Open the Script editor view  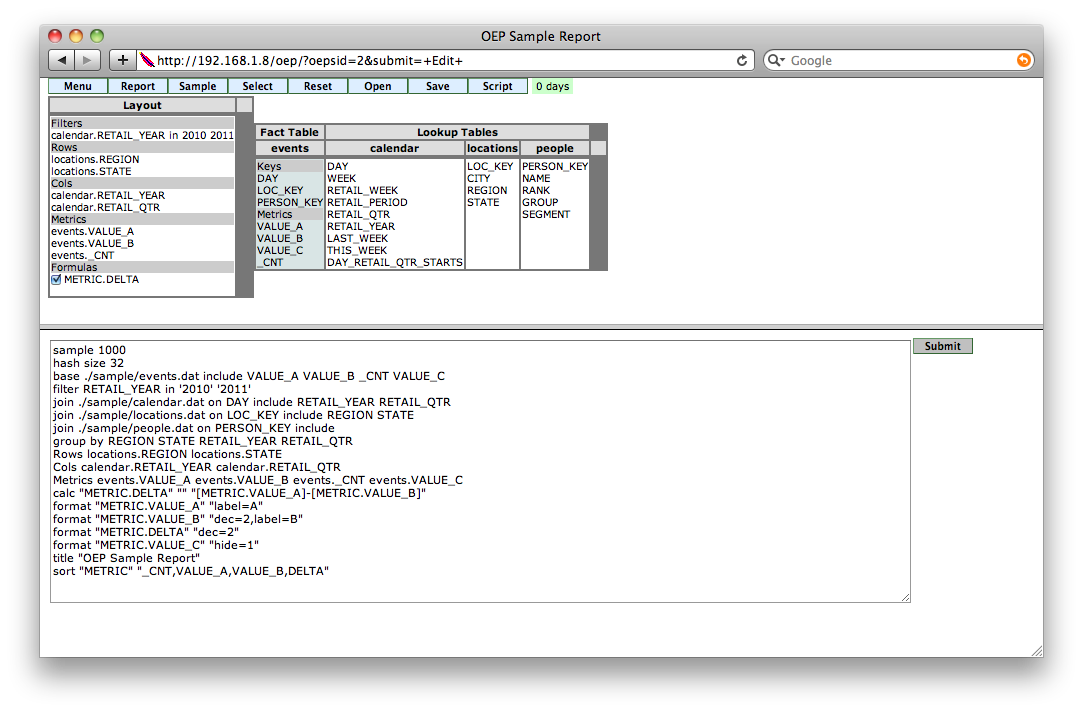pos(497,86)
